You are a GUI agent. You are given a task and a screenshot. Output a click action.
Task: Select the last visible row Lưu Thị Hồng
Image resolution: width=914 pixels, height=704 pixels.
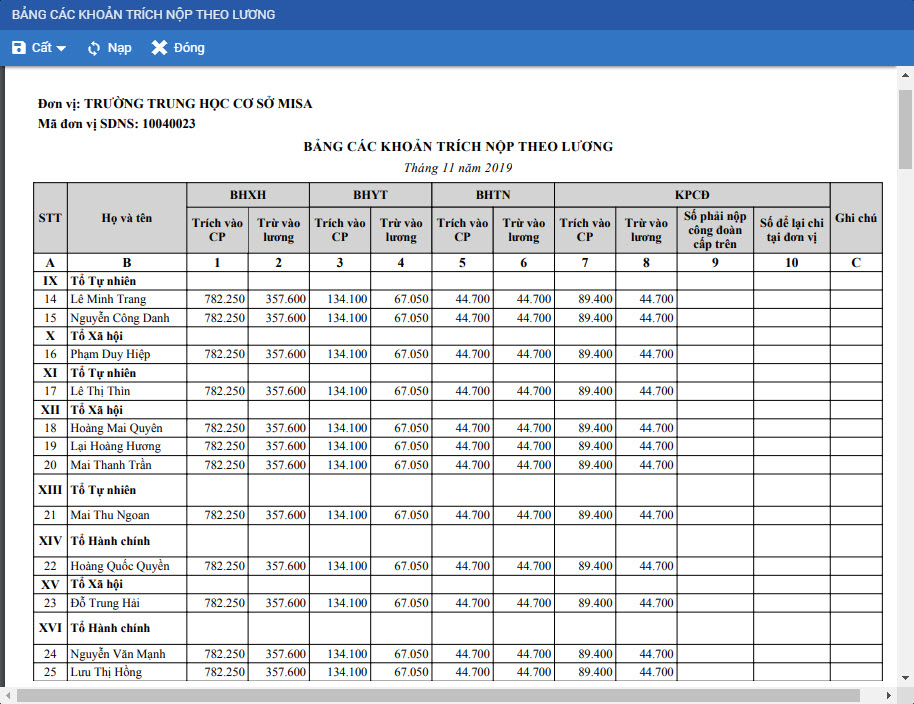point(106,672)
